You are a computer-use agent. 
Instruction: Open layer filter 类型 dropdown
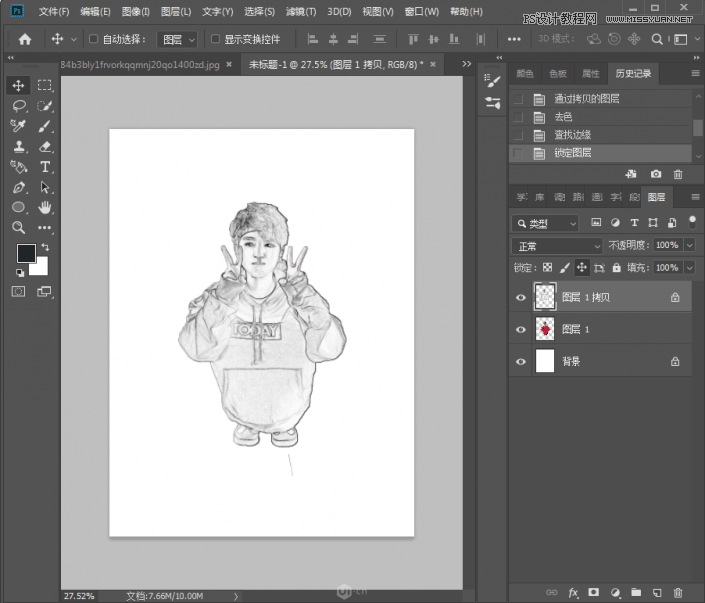pos(545,223)
